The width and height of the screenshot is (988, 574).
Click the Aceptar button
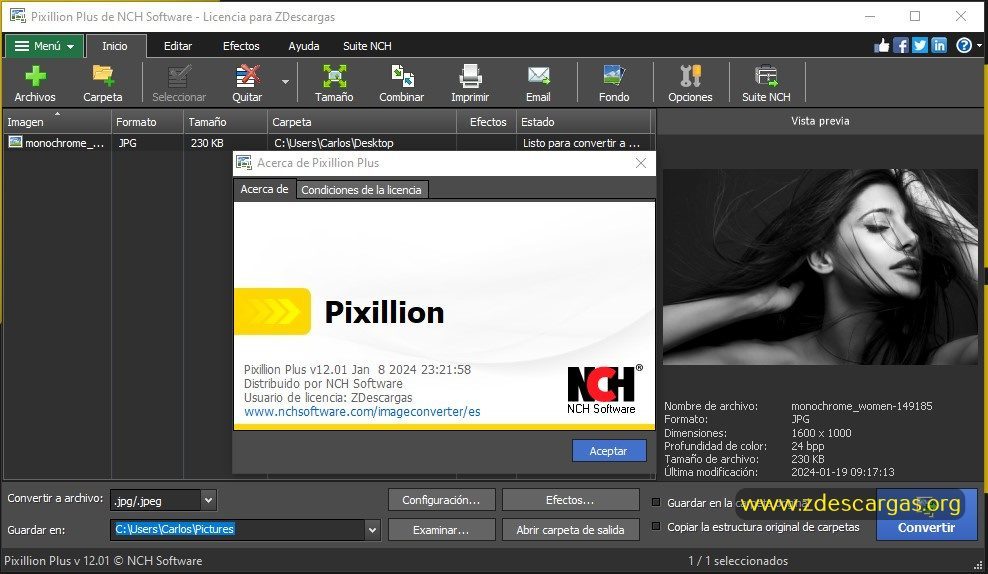point(609,451)
